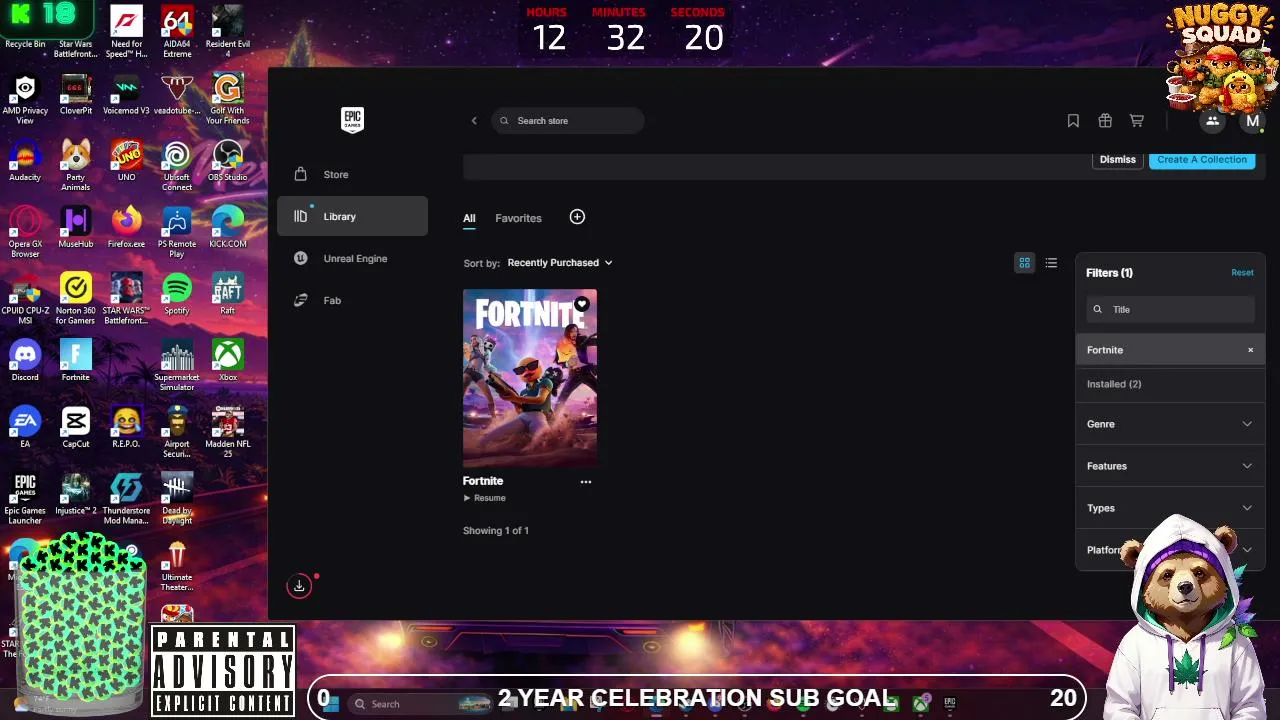Select the Epic Games Launcher desktop icon
The height and width of the screenshot is (720, 1280).
tap(25, 499)
